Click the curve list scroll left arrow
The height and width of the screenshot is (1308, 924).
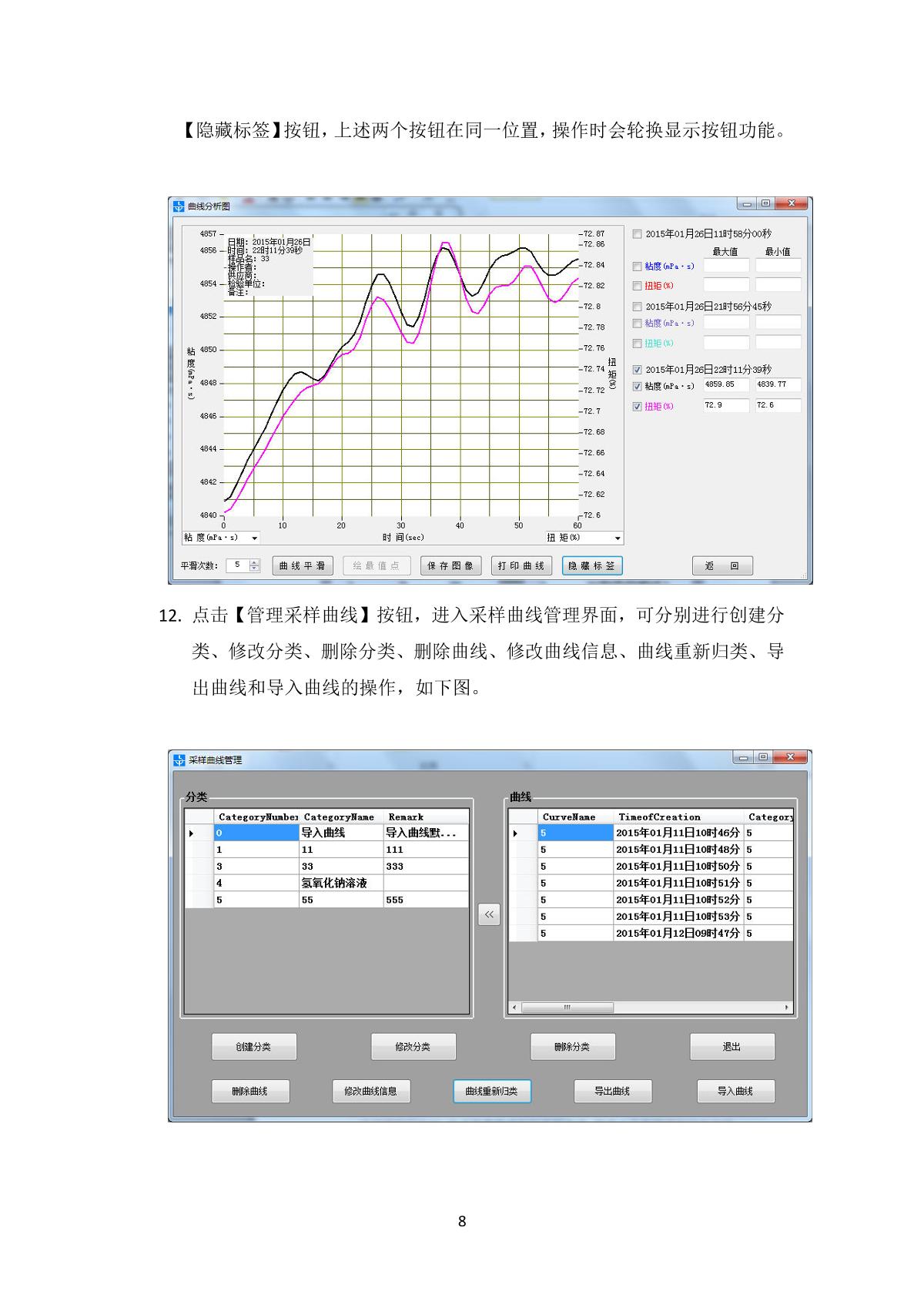(x=515, y=1008)
